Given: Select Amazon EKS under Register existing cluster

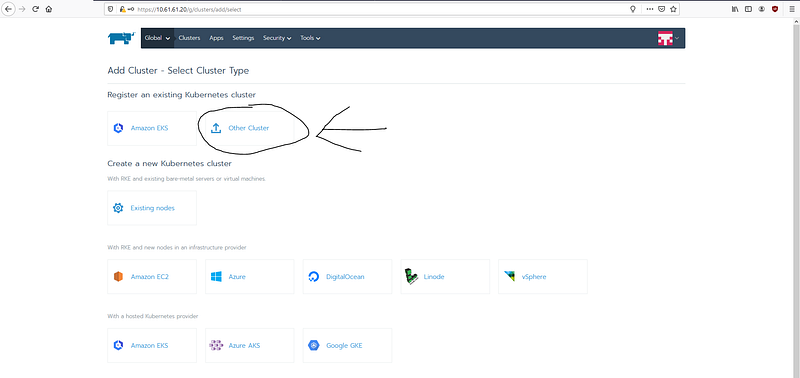Looking at the screenshot, I should point(152,129).
